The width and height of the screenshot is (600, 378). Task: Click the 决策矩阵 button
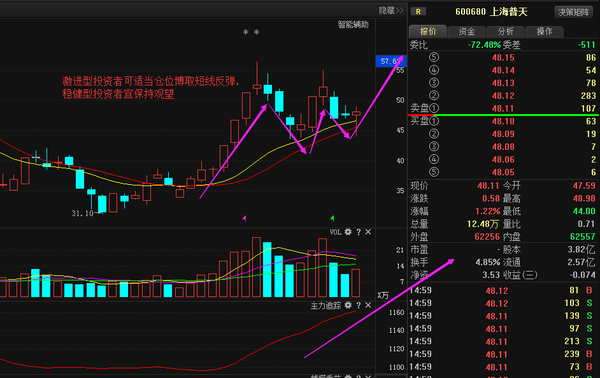pyautogui.click(x=573, y=12)
